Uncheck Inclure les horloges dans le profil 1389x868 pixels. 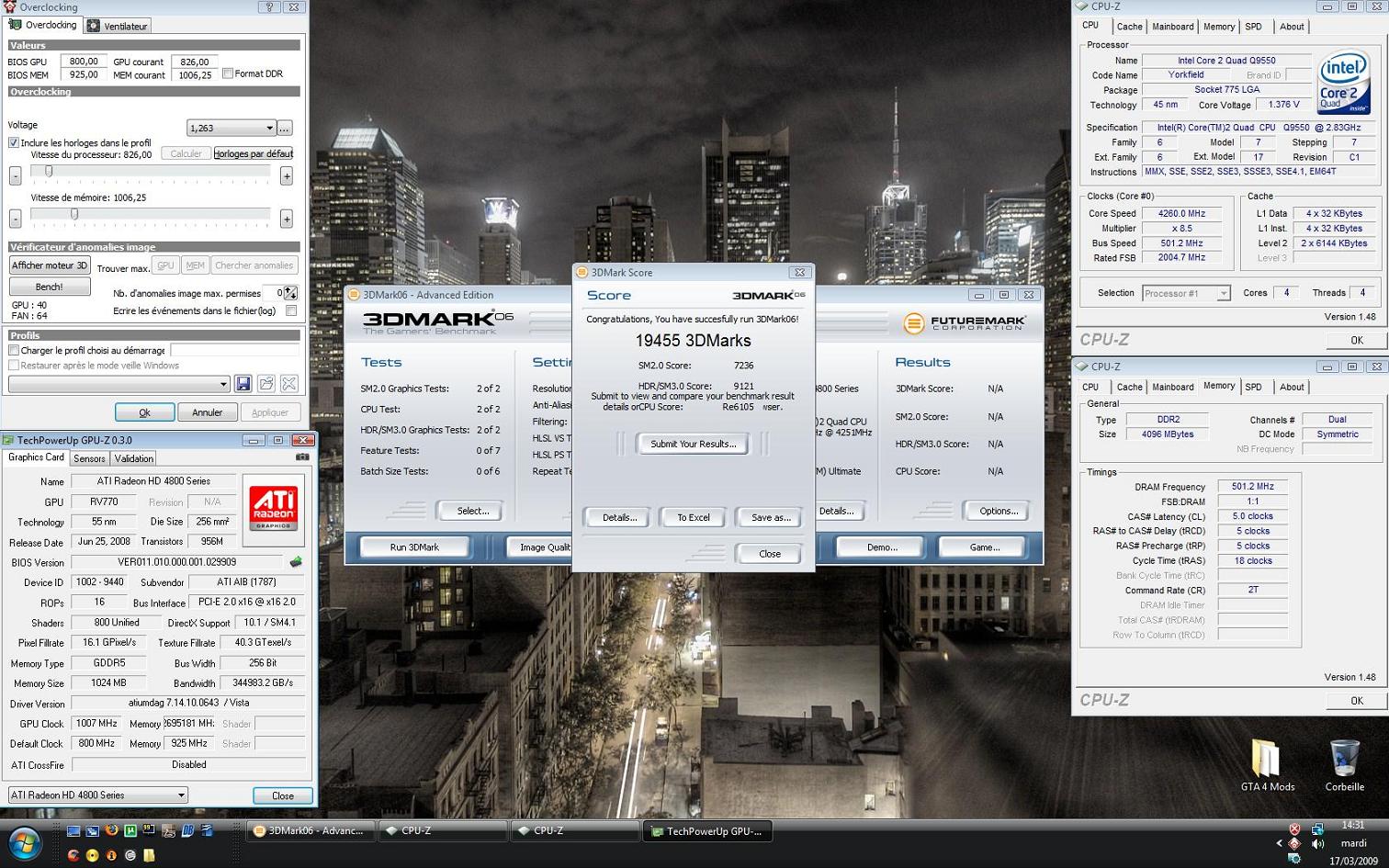click(14, 142)
